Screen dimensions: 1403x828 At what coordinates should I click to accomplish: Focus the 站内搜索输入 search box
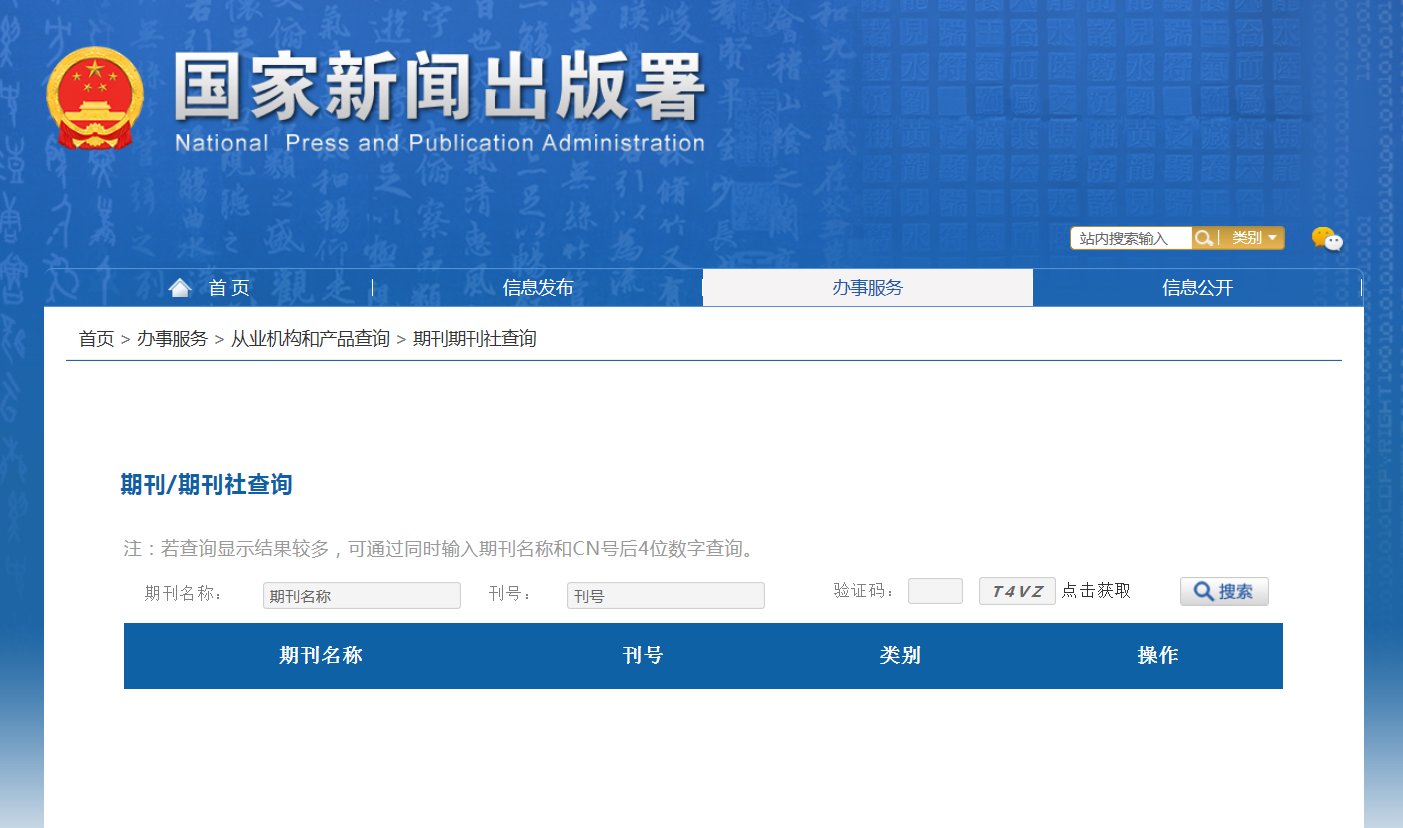tap(1130, 238)
